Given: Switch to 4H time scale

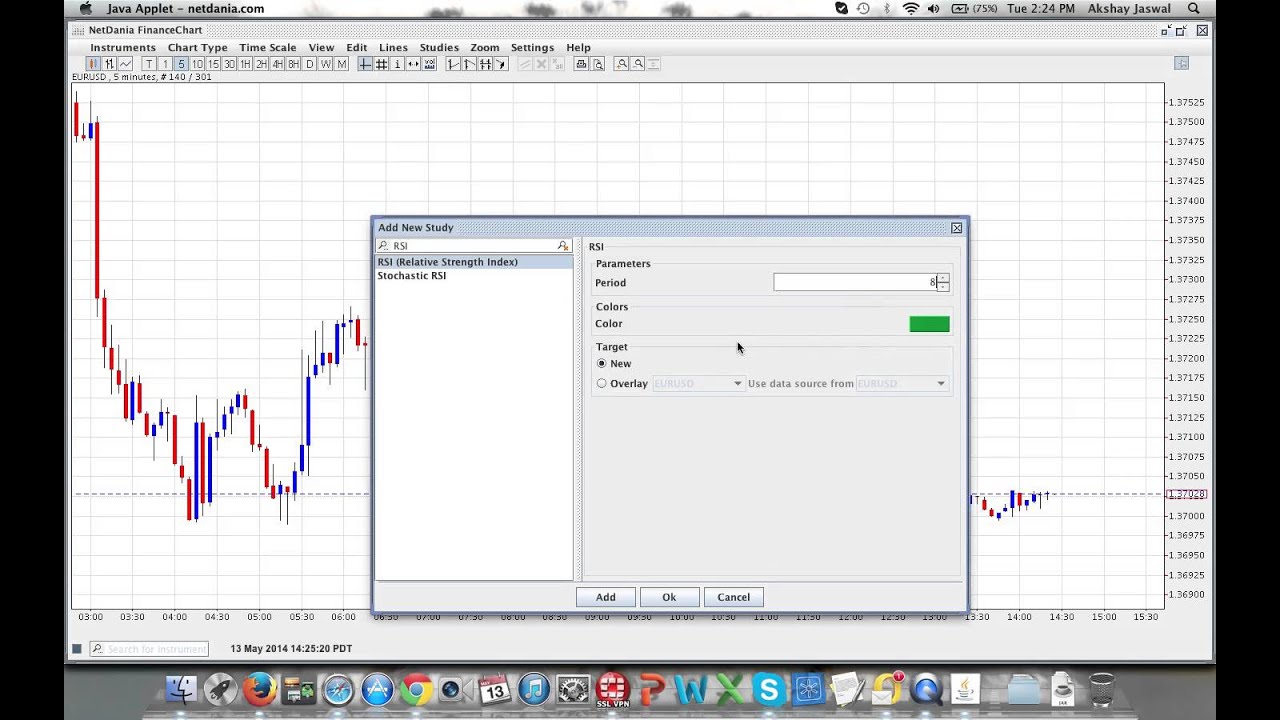Looking at the screenshot, I should coord(277,64).
